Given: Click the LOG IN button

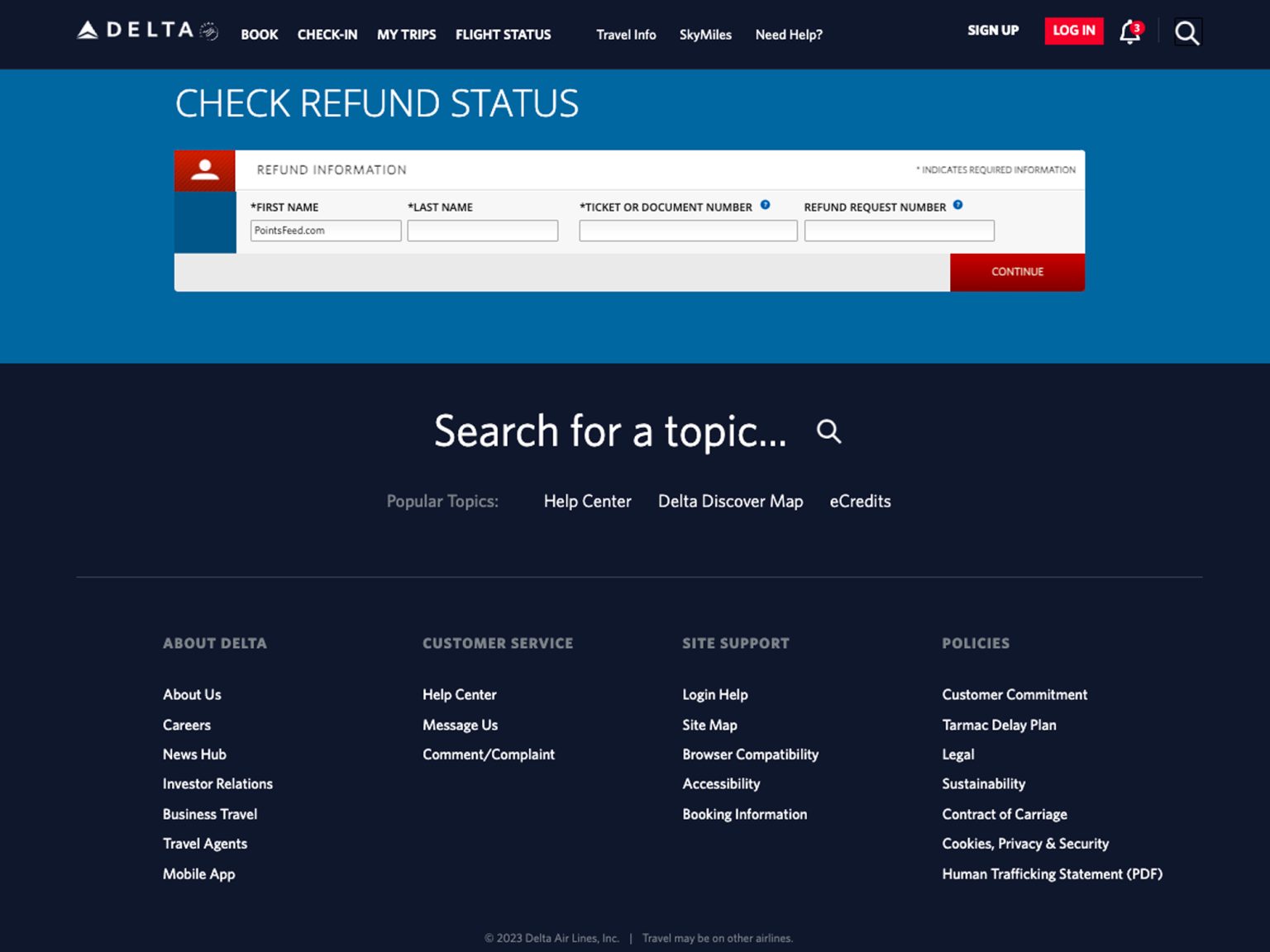Looking at the screenshot, I should point(1073,31).
